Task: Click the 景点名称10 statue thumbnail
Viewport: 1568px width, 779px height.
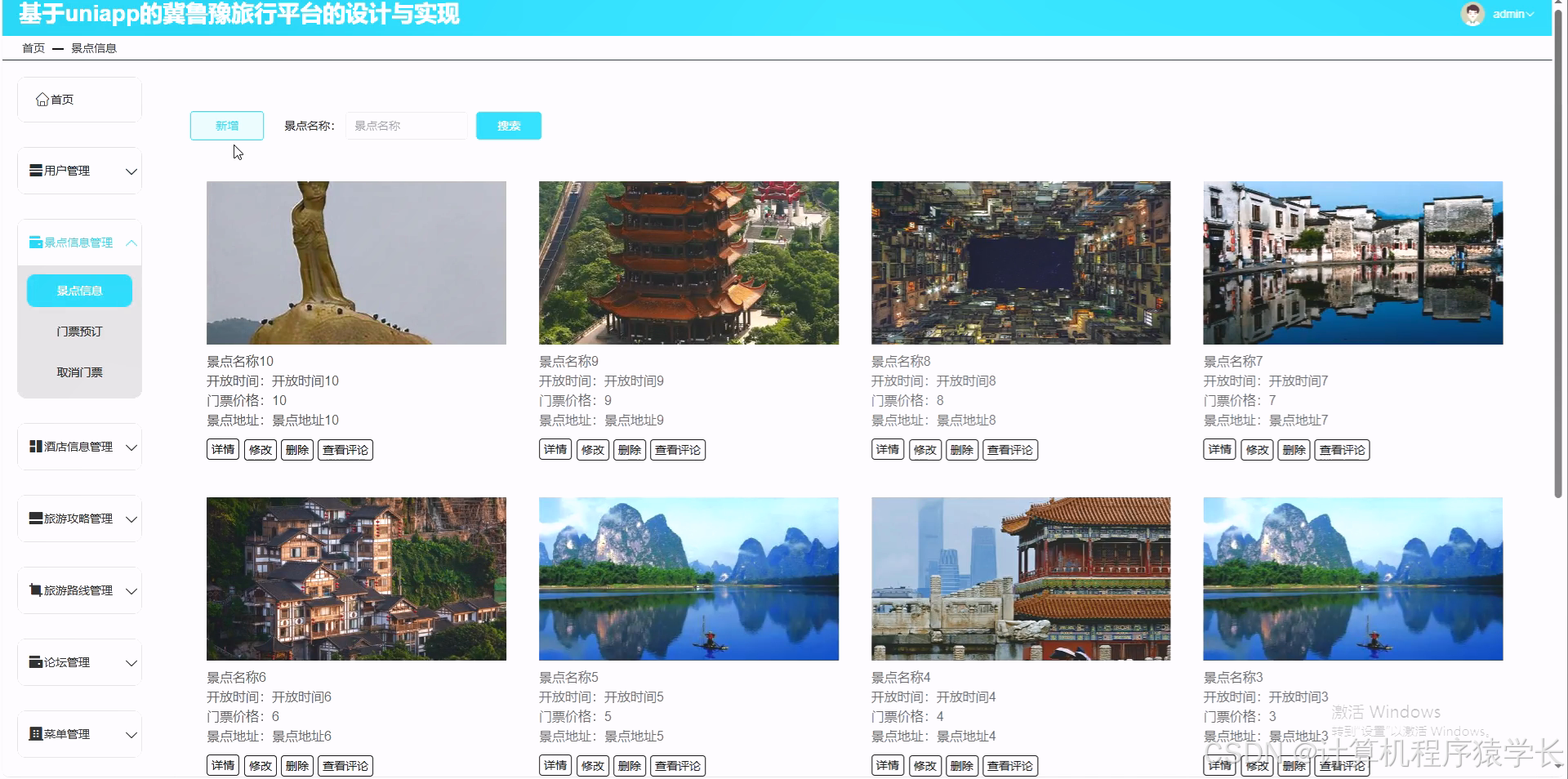Action: pyautogui.click(x=356, y=263)
